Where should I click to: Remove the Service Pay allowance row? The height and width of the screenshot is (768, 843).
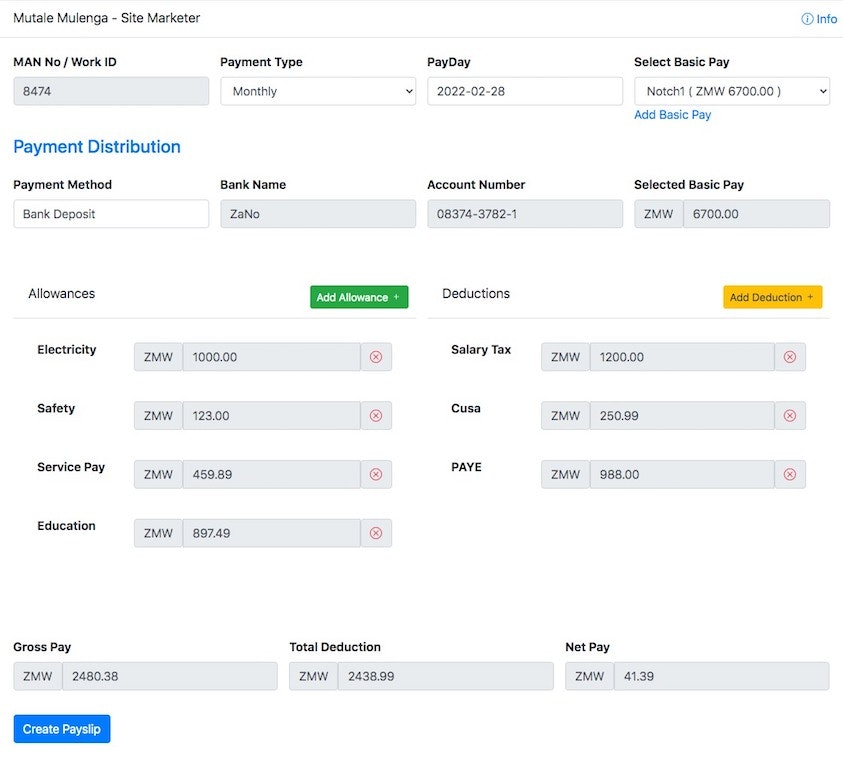(376, 474)
